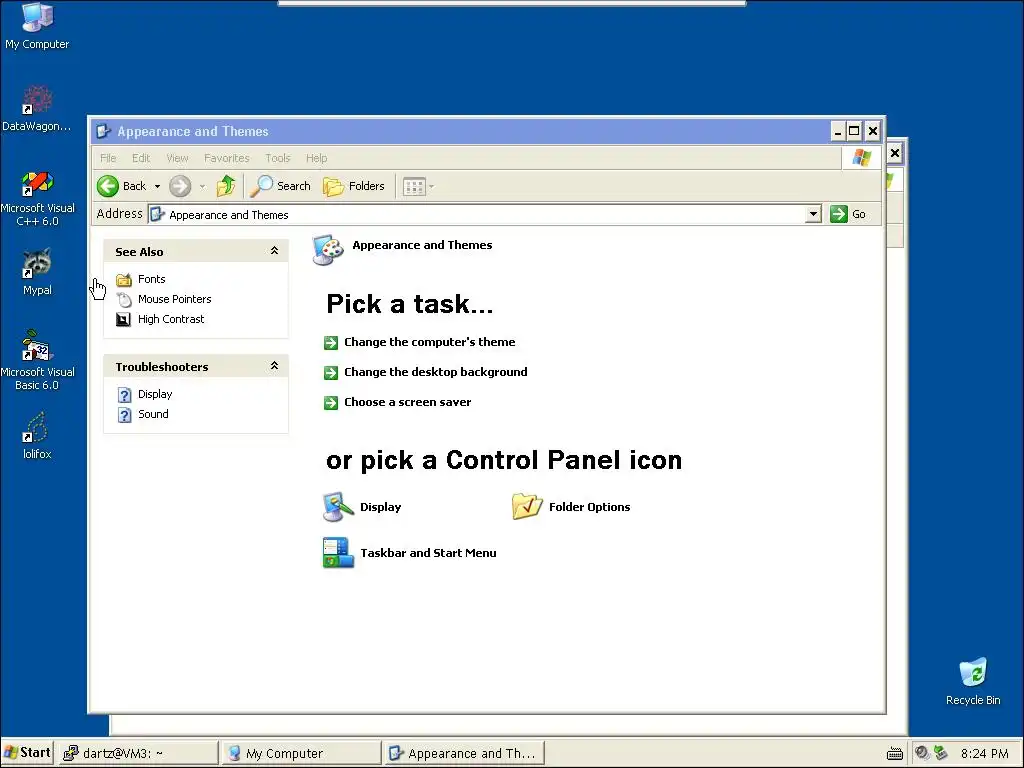Click the Mouse Pointers icon
This screenshot has height=768, width=1024.
[x=123, y=299]
